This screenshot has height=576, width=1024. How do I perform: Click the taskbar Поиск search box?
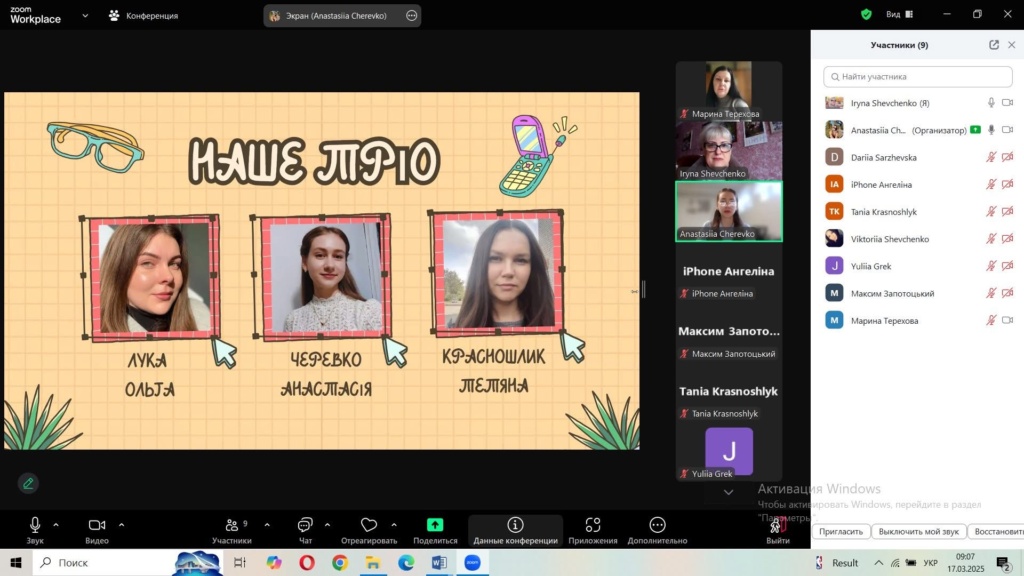(x=127, y=562)
